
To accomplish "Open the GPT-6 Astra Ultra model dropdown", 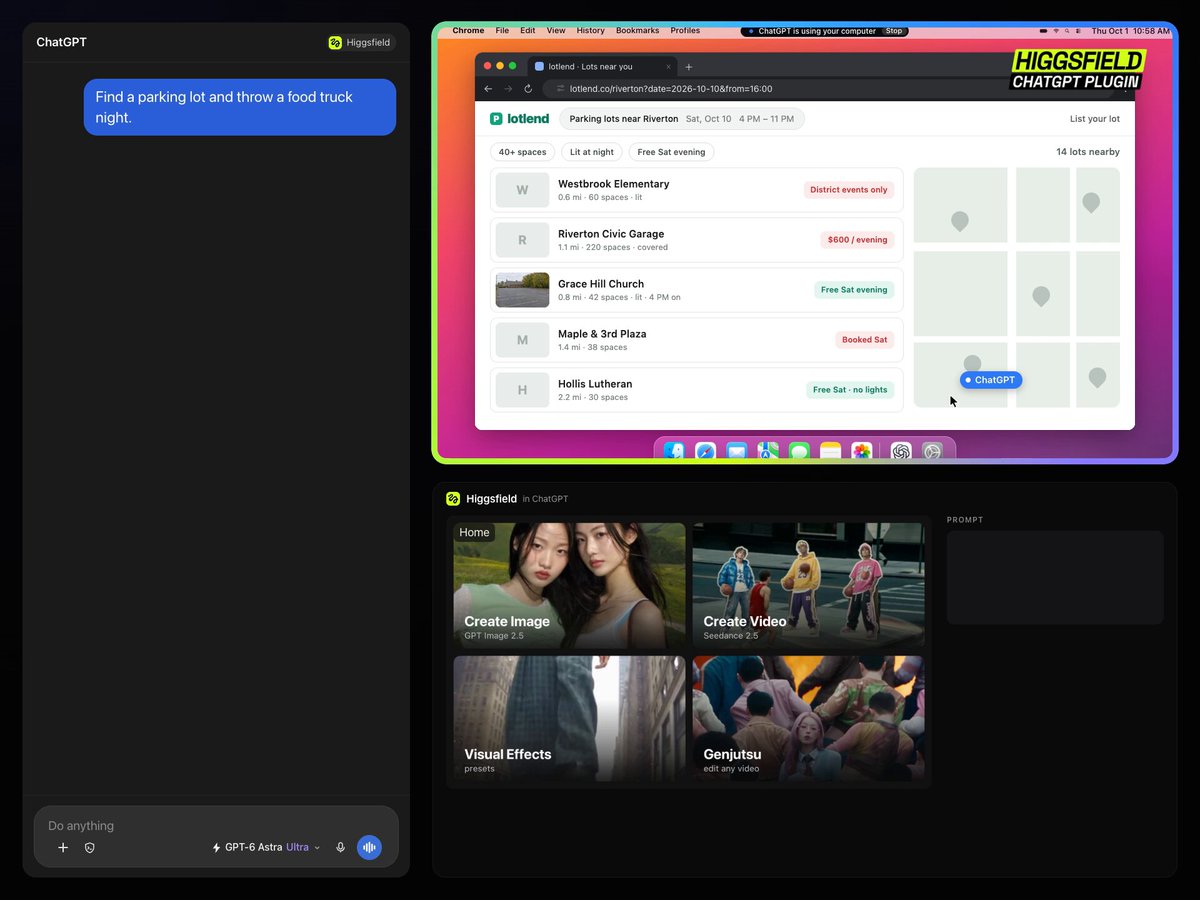I will [266, 847].
